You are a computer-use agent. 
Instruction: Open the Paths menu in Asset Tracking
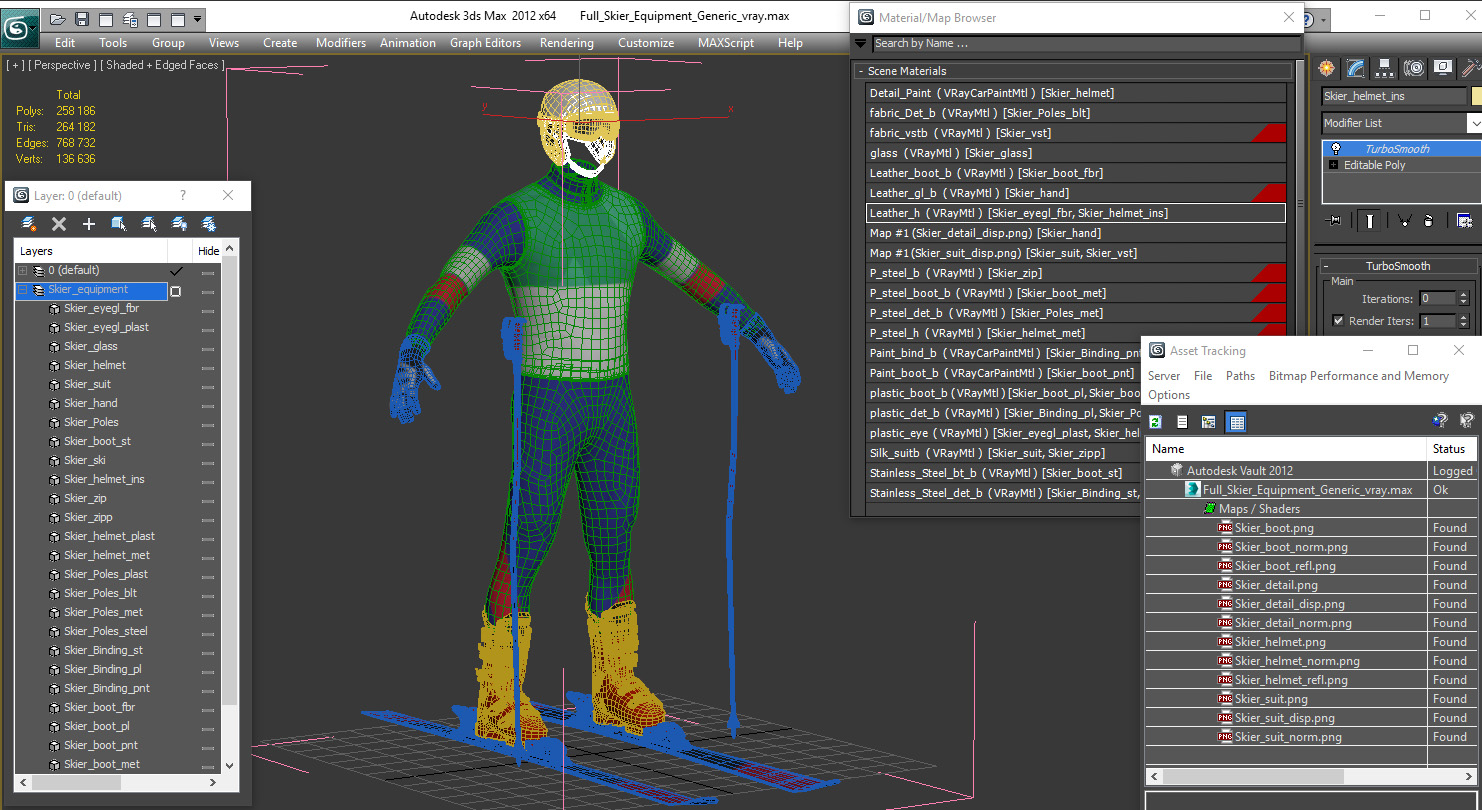pos(1240,376)
